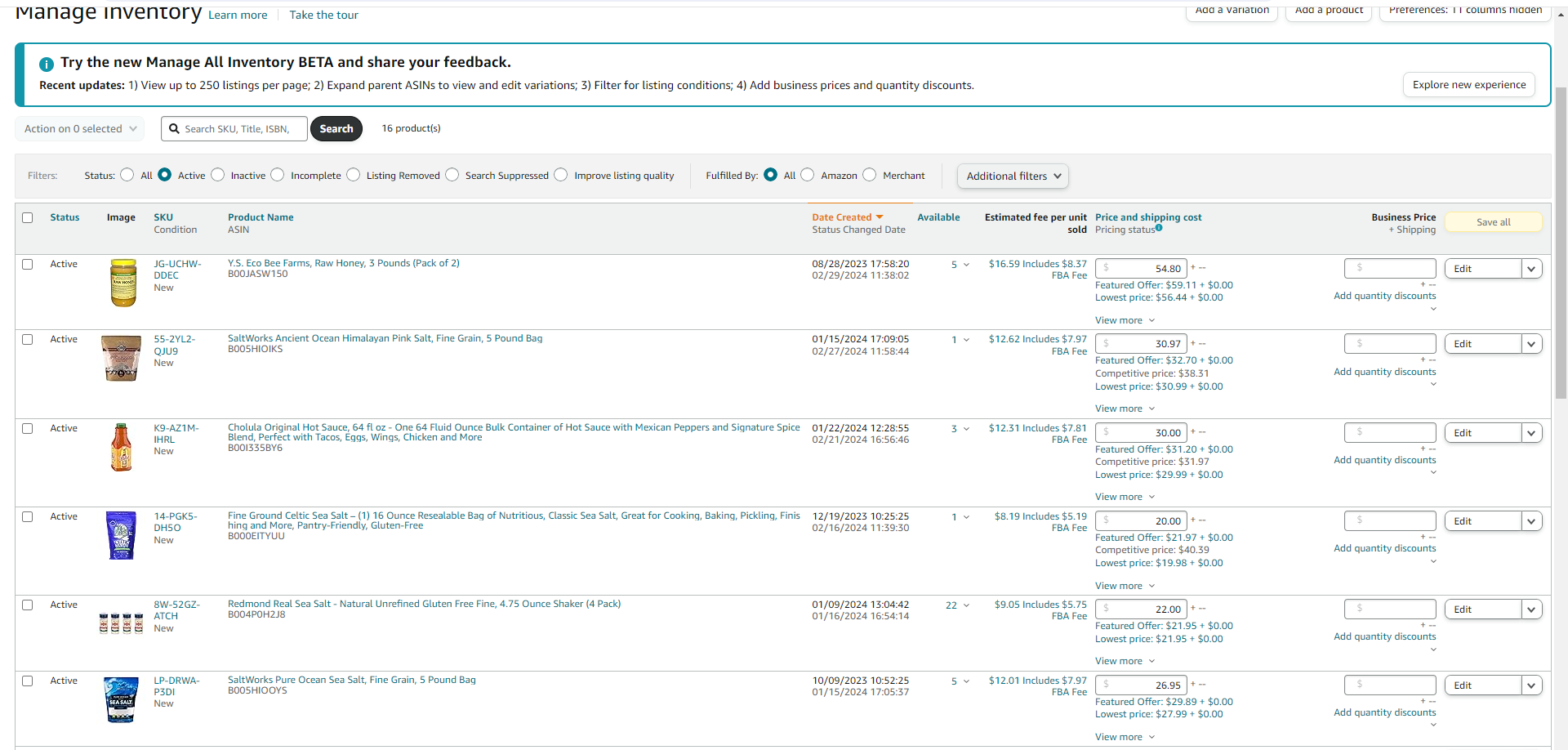Open the Himalayan pink salt product image
The height and width of the screenshot is (750, 1568).
click(x=121, y=358)
